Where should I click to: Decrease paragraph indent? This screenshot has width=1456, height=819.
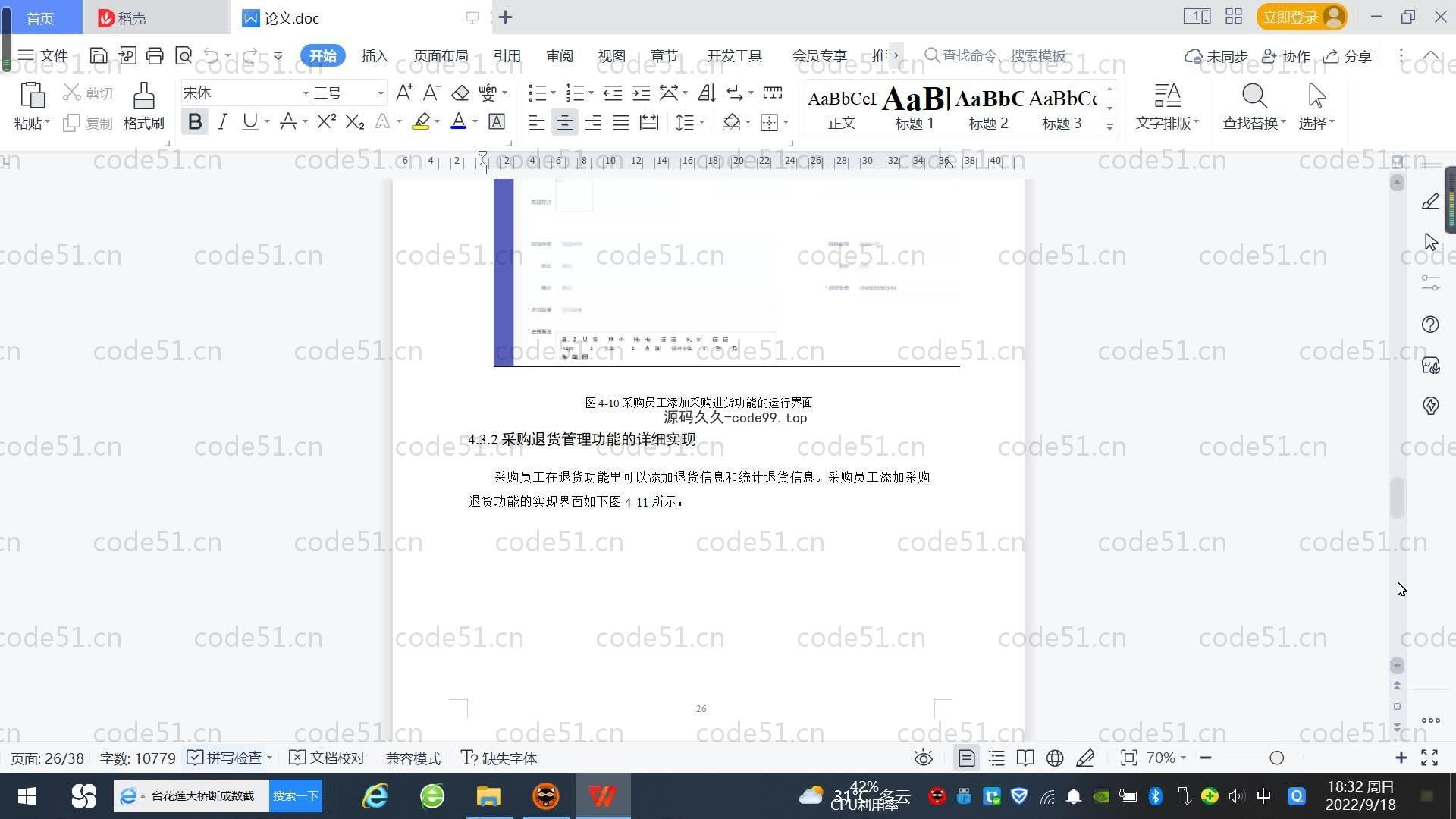pyautogui.click(x=613, y=93)
